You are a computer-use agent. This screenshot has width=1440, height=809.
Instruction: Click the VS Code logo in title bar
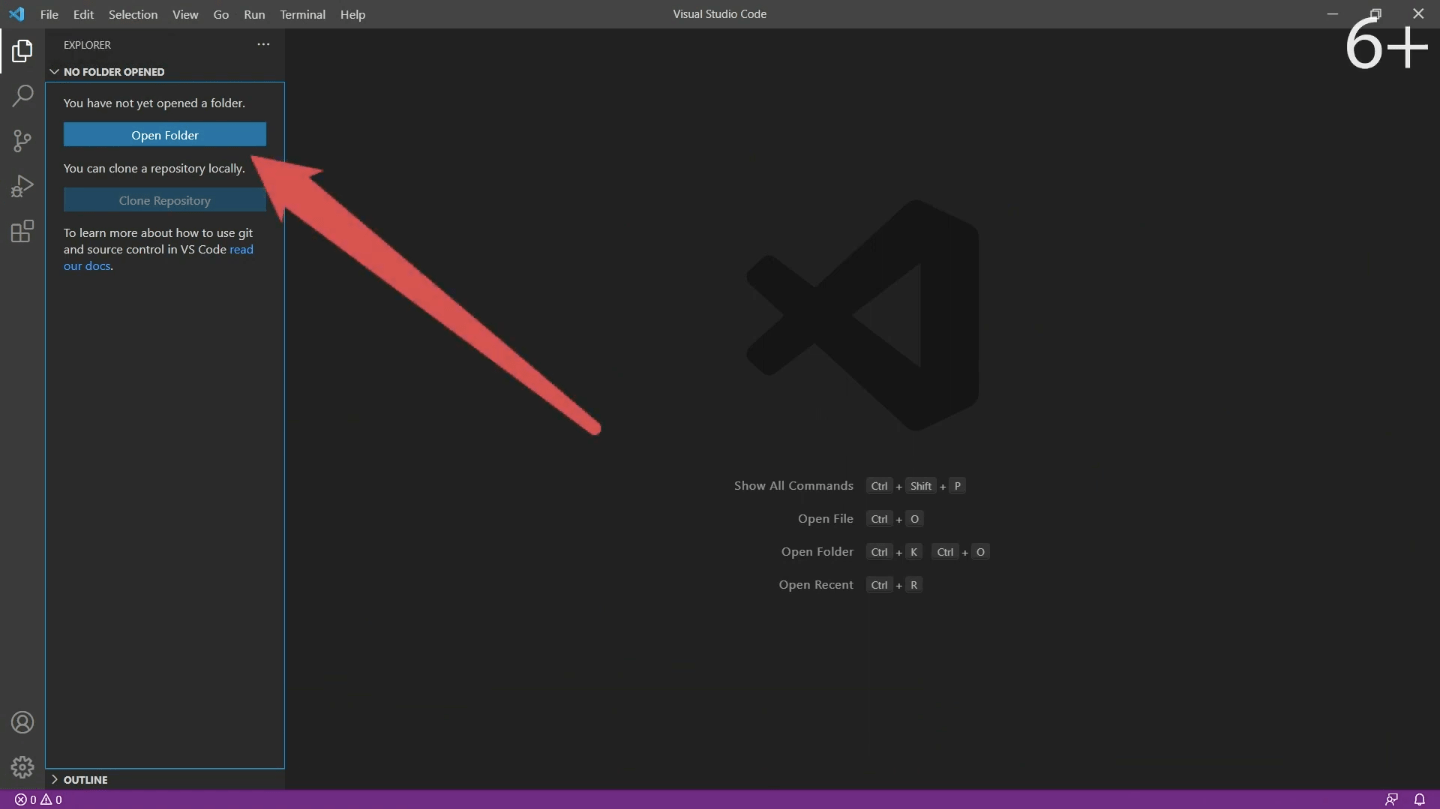[x=16, y=14]
